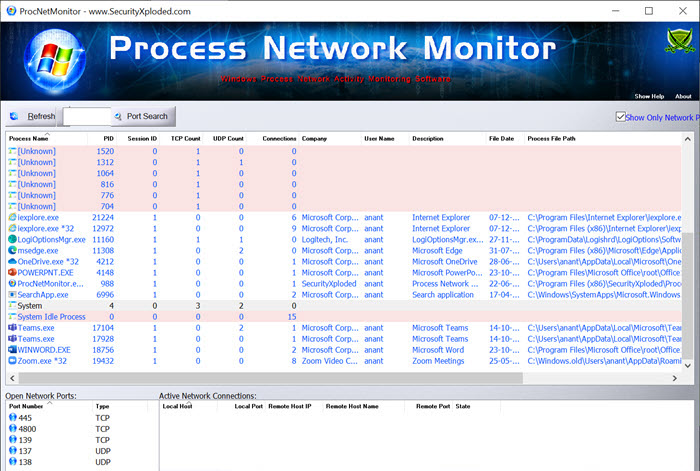
Task: Select the System process icon
Action: point(12,305)
